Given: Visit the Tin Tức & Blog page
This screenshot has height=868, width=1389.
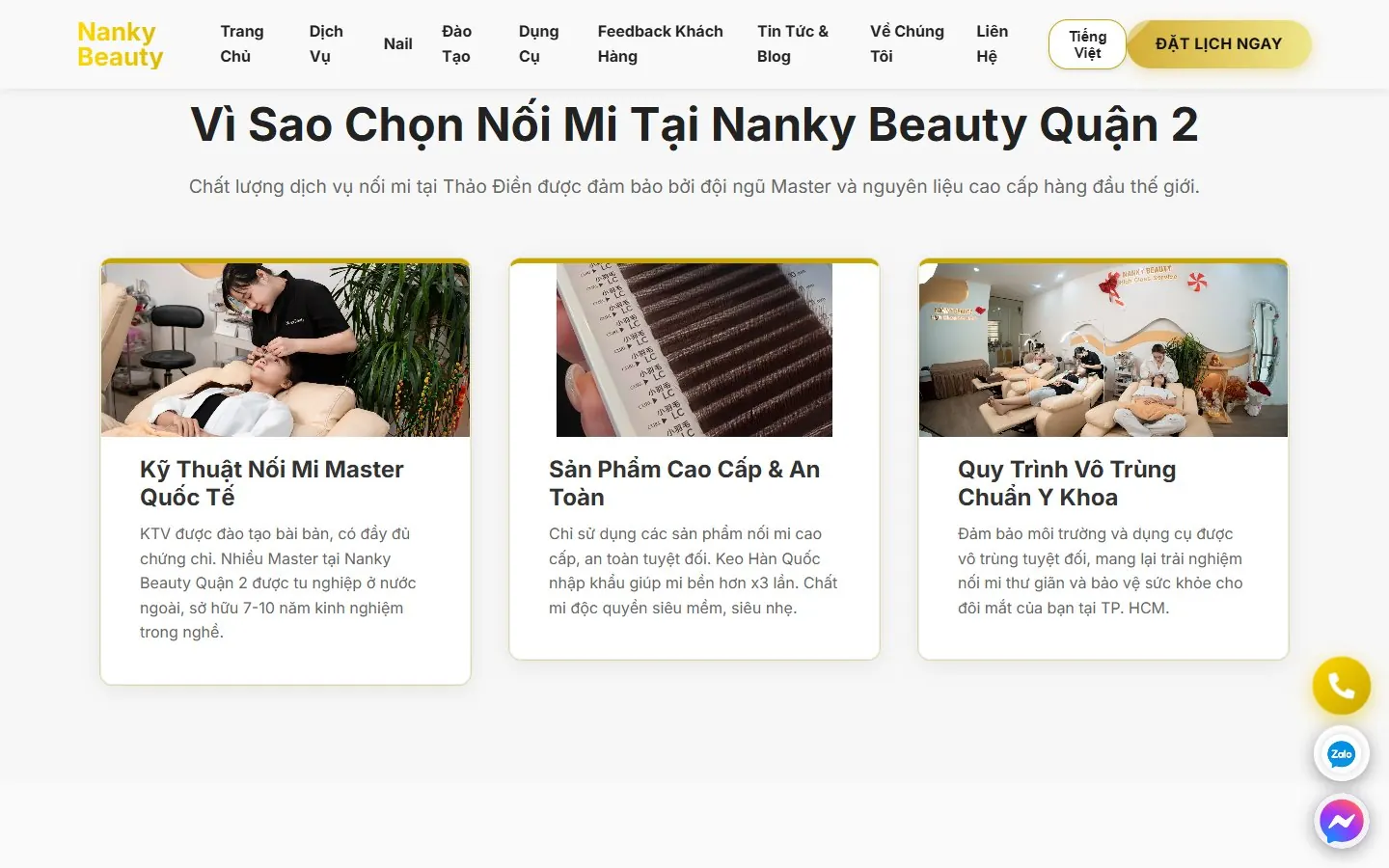Looking at the screenshot, I should [x=793, y=44].
